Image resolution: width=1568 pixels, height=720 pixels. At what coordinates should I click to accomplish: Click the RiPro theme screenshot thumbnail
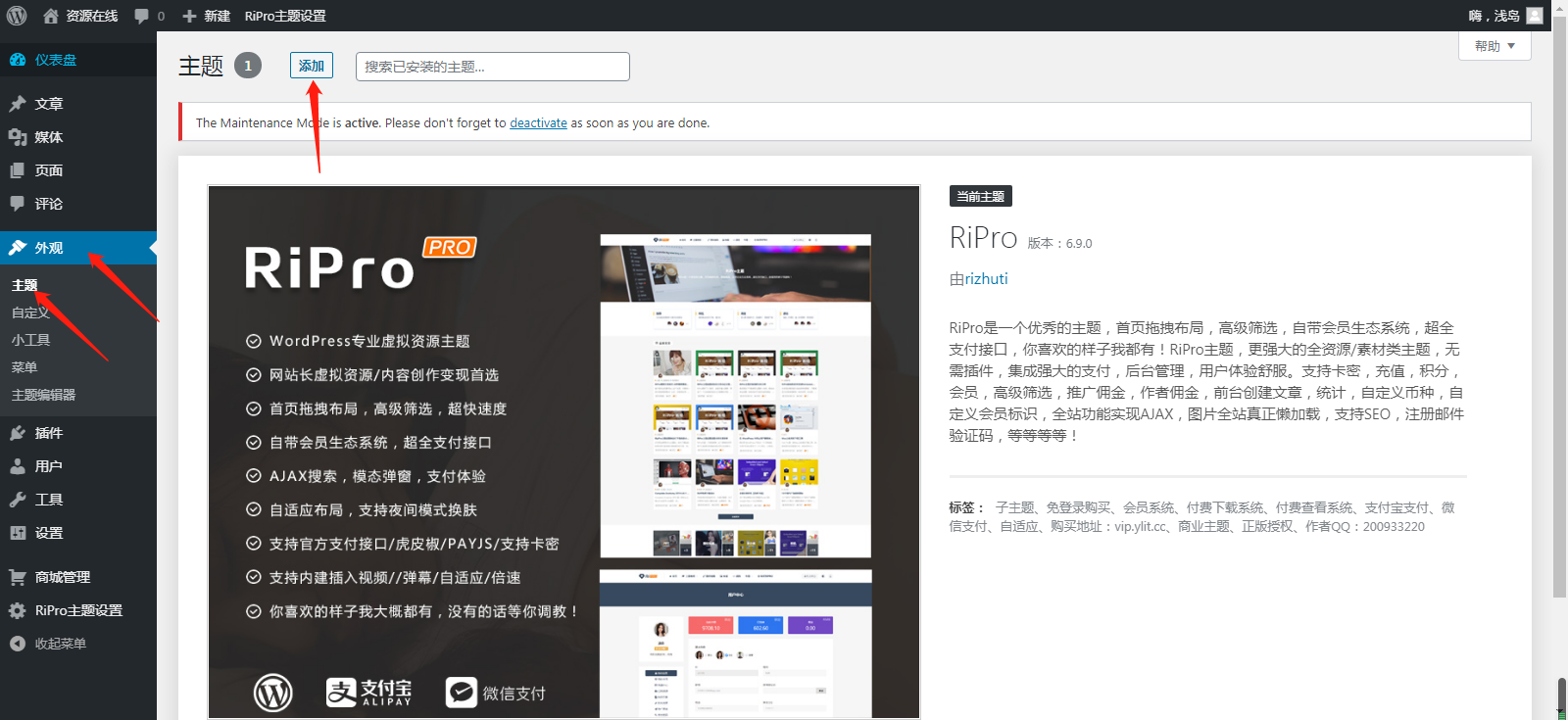[563, 452]
